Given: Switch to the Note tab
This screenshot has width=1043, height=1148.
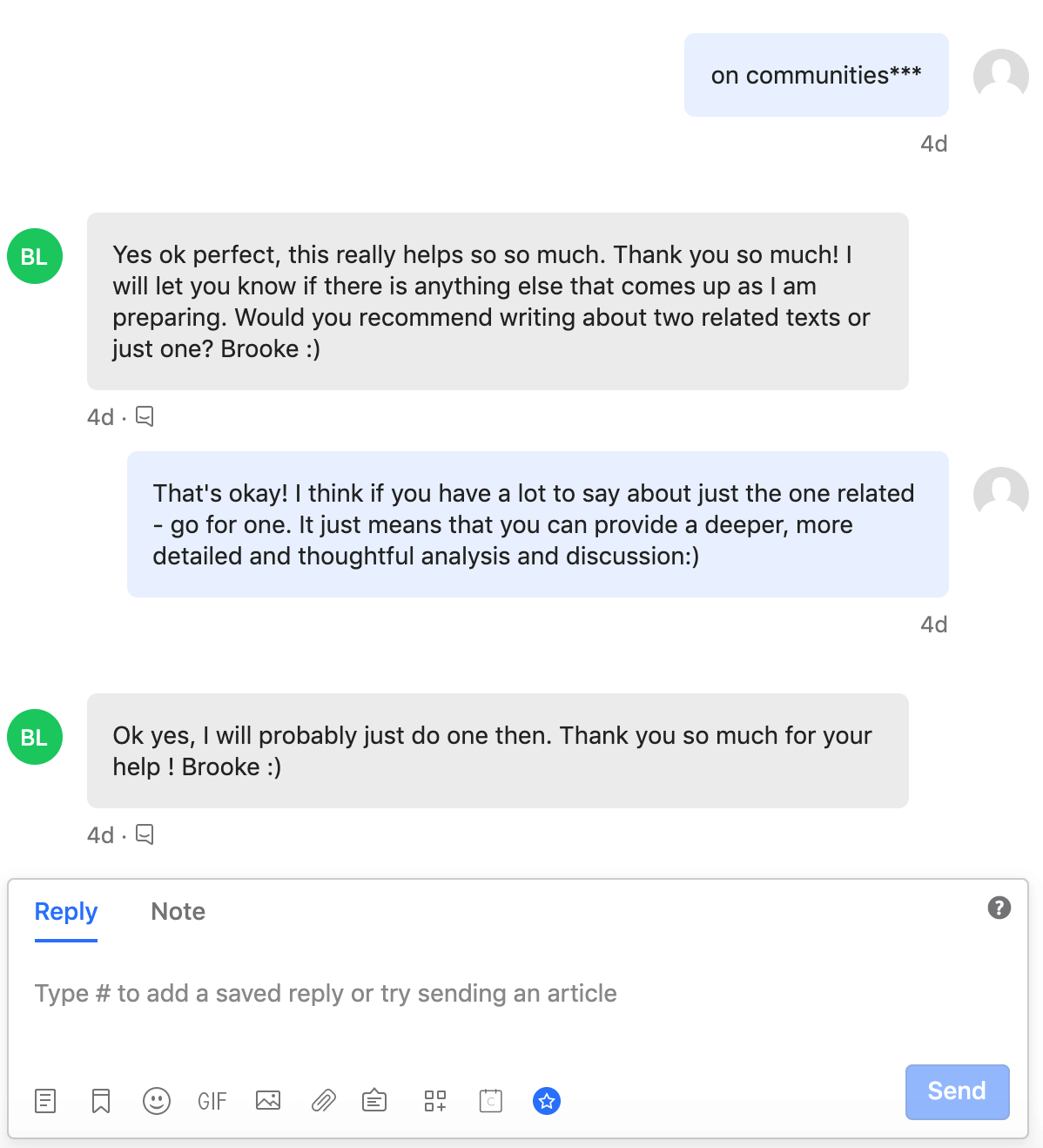Looking at the screenshot, I should 178,911.
